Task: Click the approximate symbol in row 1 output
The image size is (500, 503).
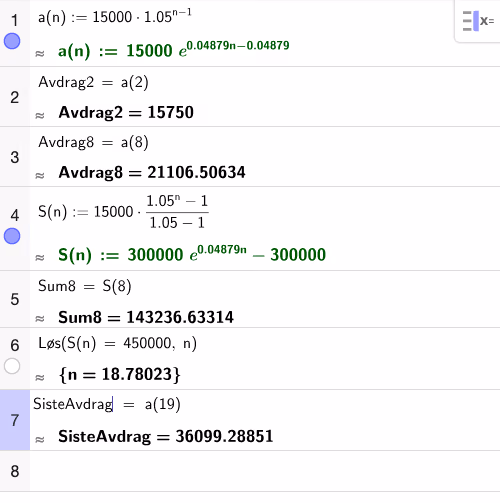Action: point(40,53)
